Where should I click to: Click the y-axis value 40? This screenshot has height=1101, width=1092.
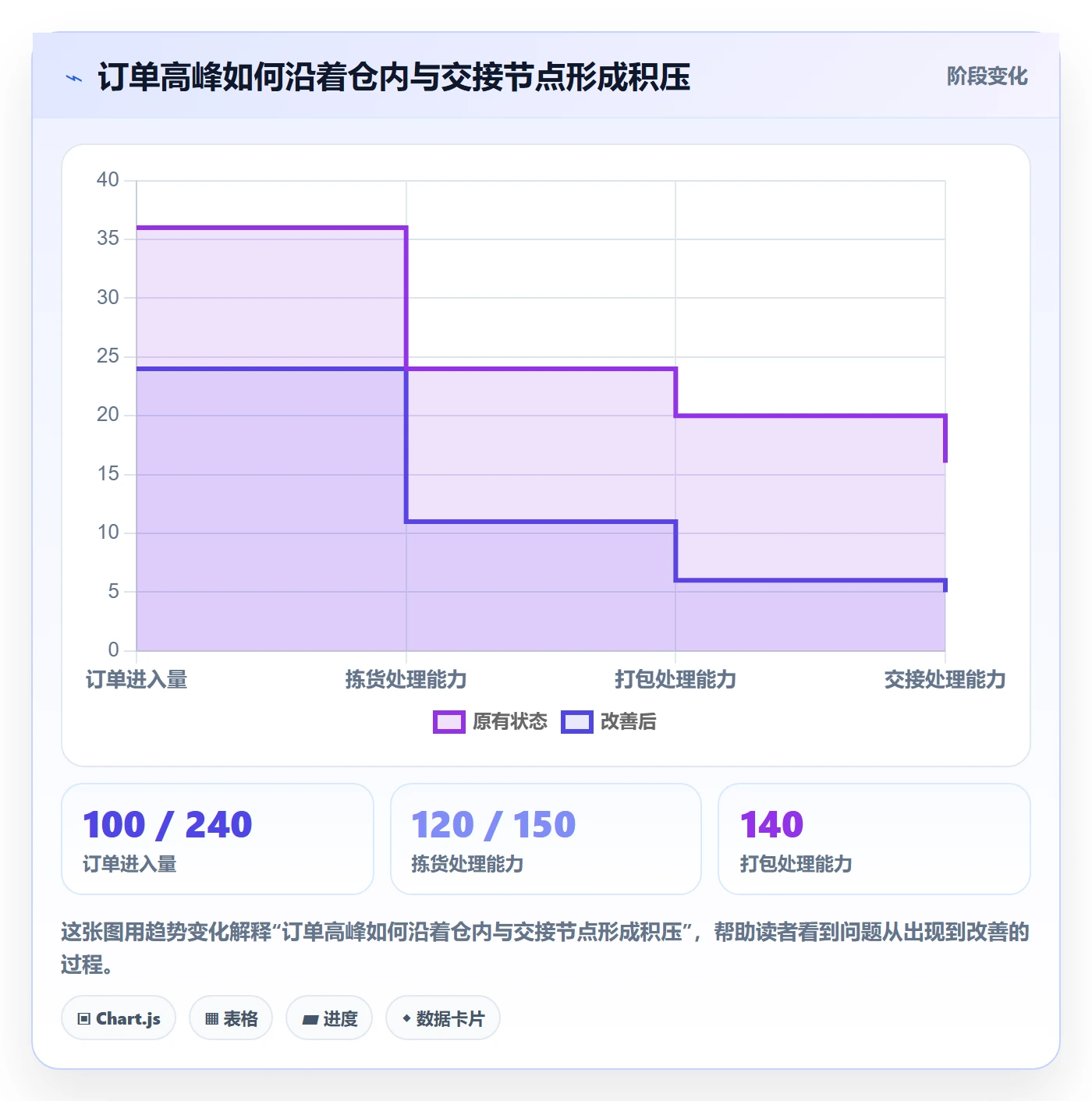108,180
